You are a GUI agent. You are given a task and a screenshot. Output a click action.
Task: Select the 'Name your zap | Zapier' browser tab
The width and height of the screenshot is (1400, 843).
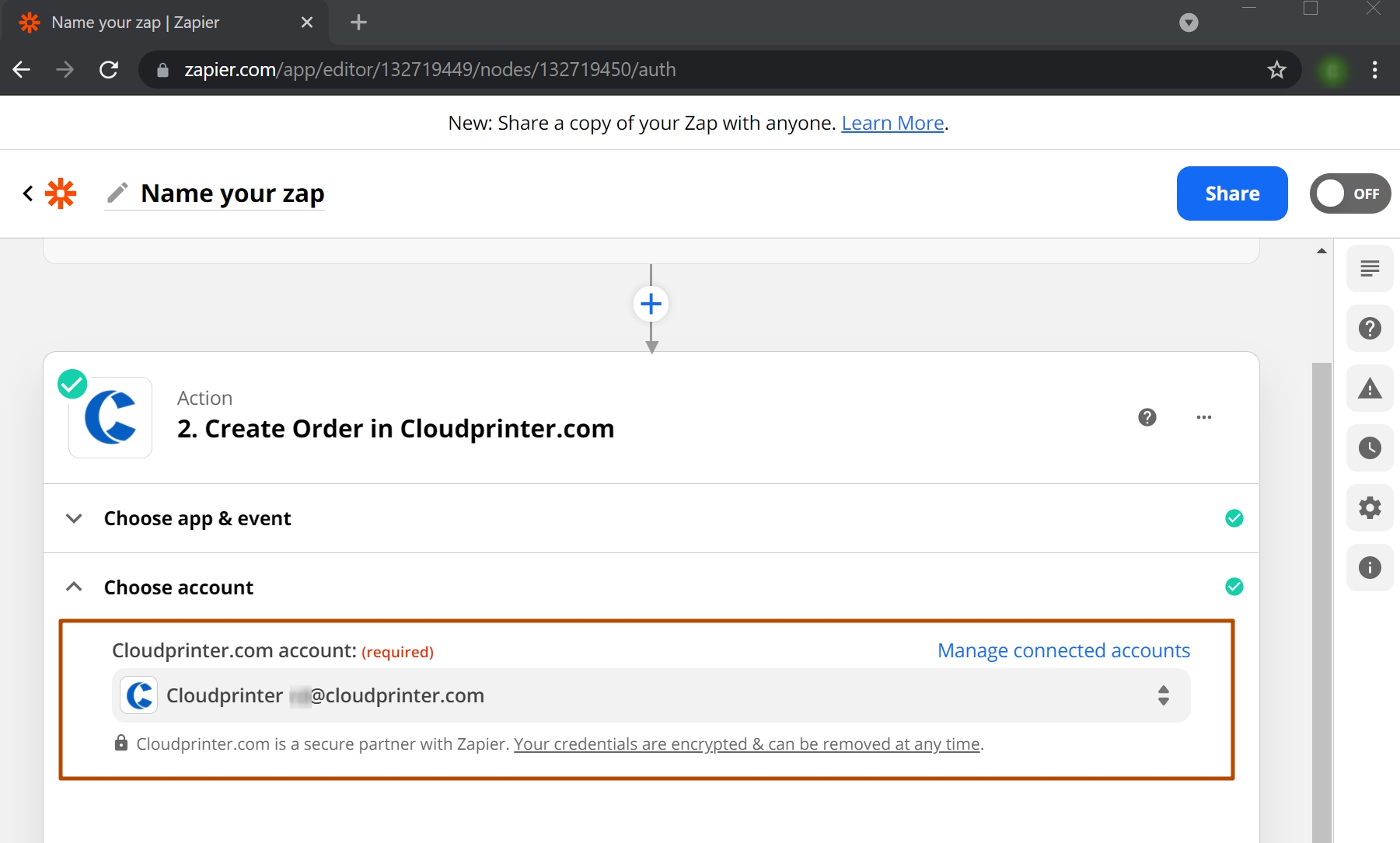point(165,23)
